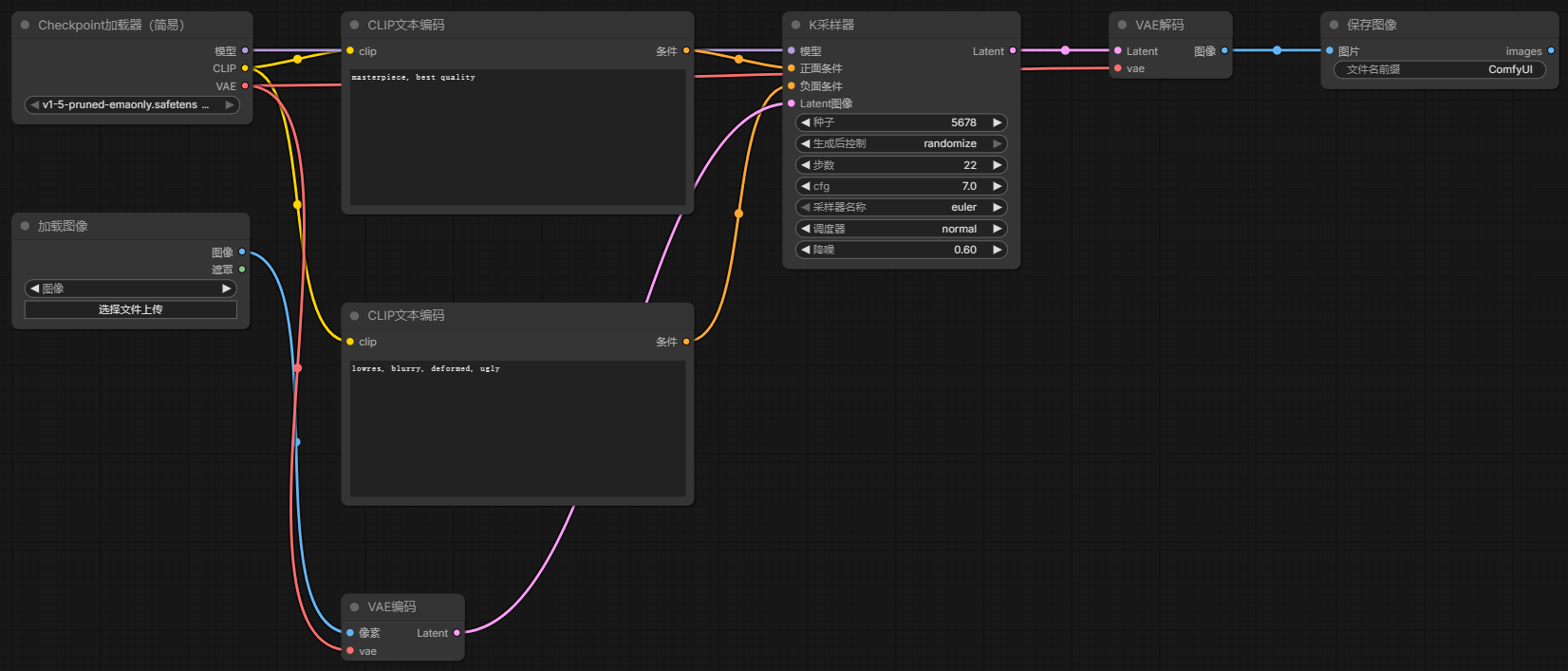Click the CLIP output socket on Checkpoint loader
1568x671 pixels.
245,68
